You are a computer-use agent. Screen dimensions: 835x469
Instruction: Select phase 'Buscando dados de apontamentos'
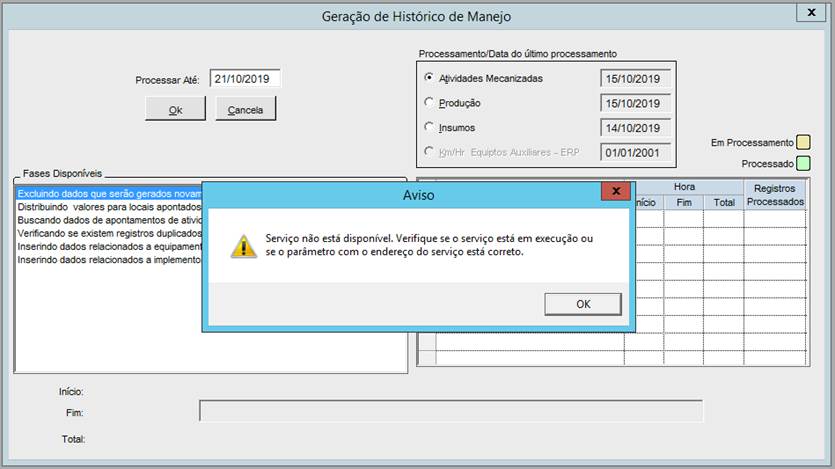point(109,220)
